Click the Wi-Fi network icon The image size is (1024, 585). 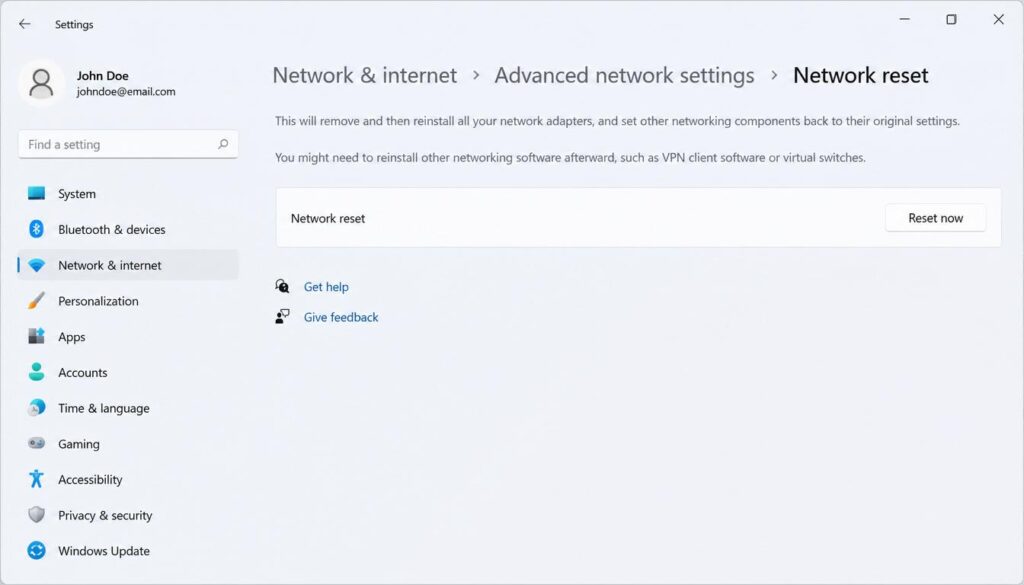pyautogui.click(x=37, y=265)
